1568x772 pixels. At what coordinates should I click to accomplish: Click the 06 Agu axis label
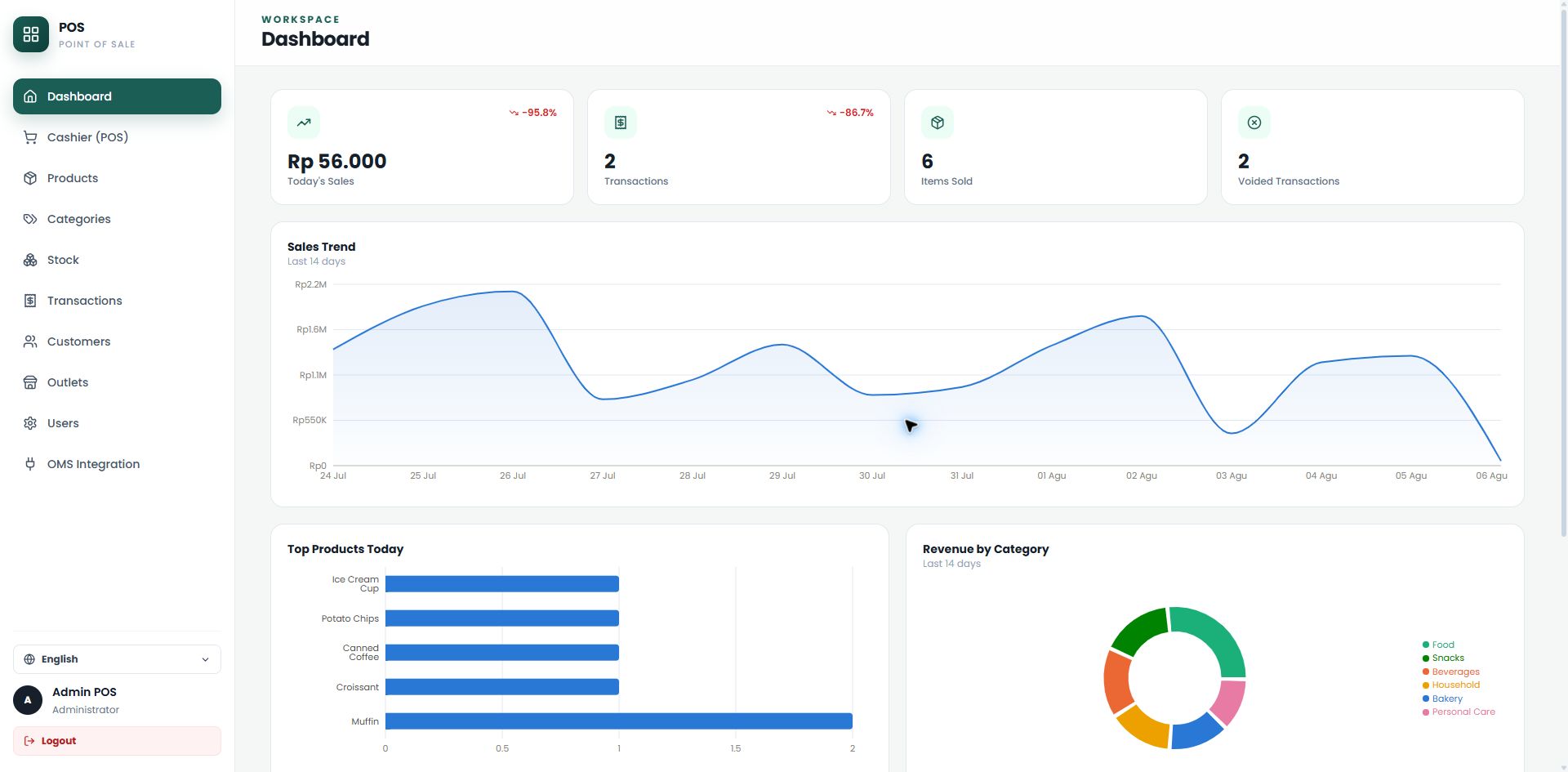(x=1491, y=475)
